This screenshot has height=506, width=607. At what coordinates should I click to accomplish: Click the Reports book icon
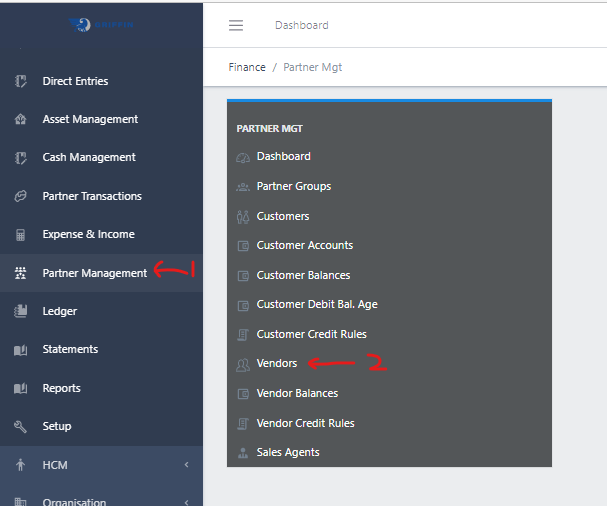[x=21, y=388]
